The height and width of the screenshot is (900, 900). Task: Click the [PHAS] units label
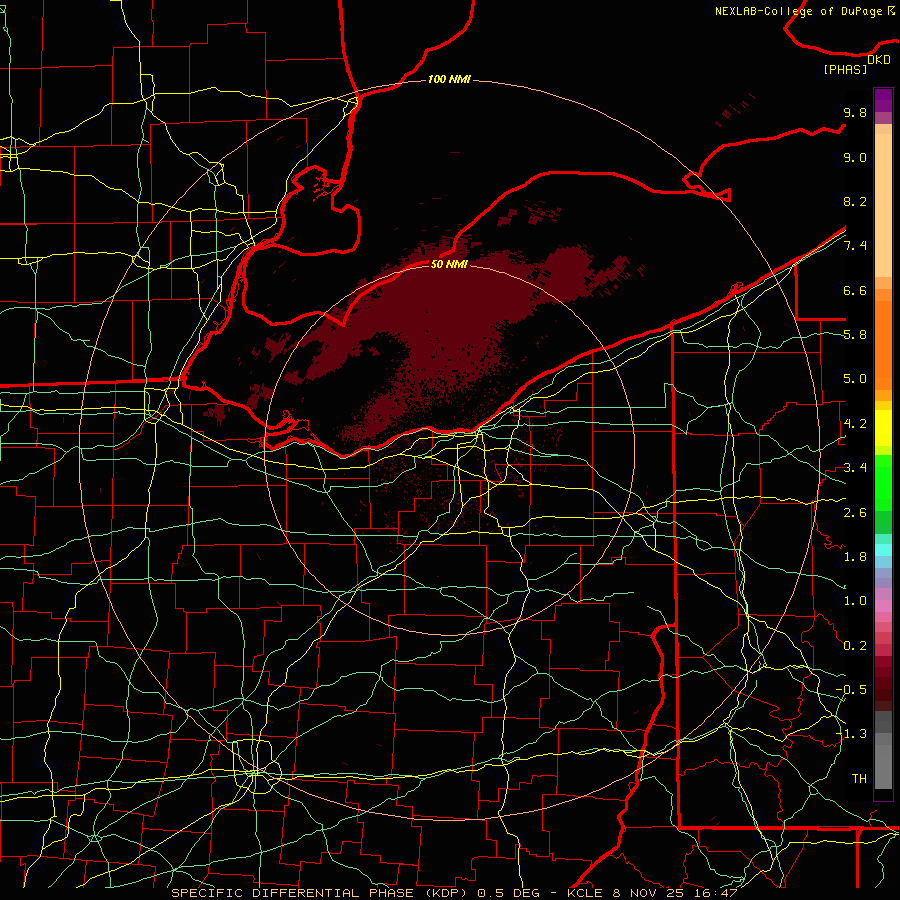(845, 69)
